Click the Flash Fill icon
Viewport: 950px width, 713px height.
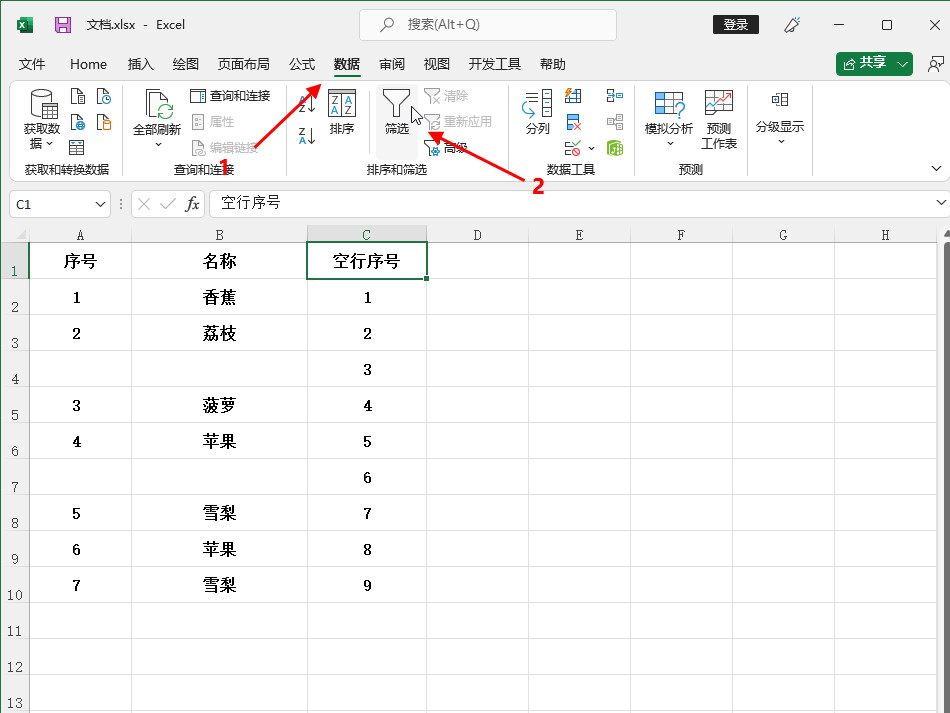click(x=574, y=96)
